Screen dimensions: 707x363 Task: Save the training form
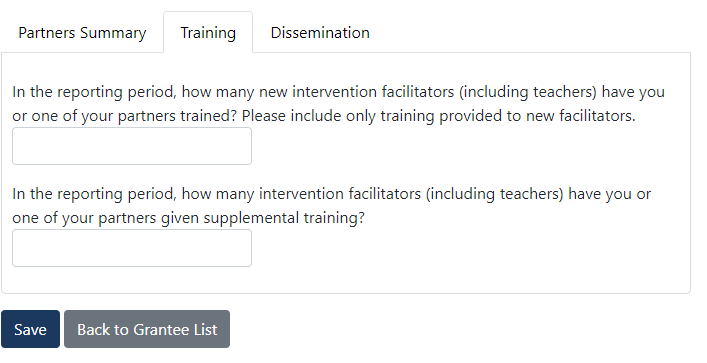[30, 329]
